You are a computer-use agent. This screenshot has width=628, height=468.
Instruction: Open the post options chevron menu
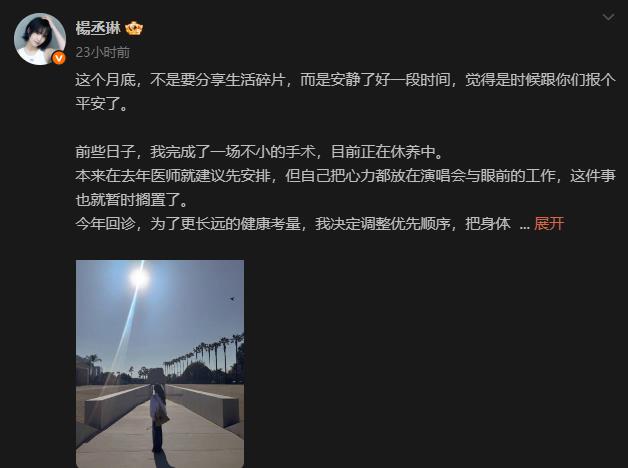(x=608, y=17)
